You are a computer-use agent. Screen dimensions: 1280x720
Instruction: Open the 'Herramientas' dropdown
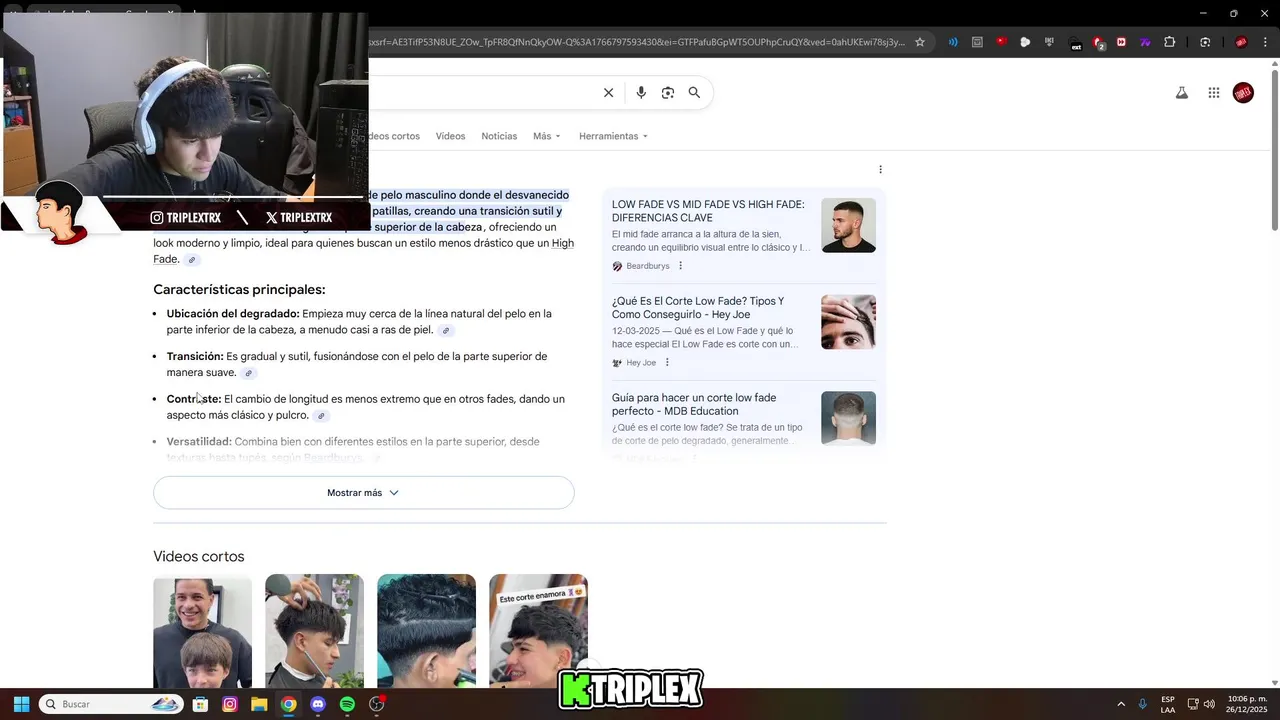(x=613, y=136)
